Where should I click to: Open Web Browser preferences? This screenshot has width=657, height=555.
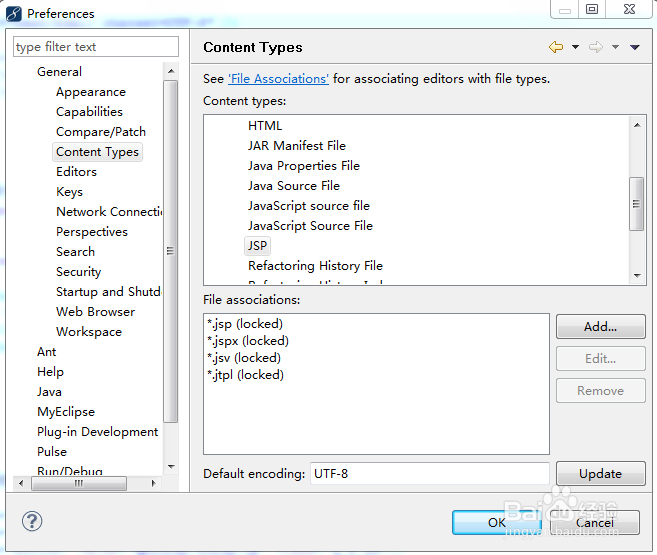[96, 312]
